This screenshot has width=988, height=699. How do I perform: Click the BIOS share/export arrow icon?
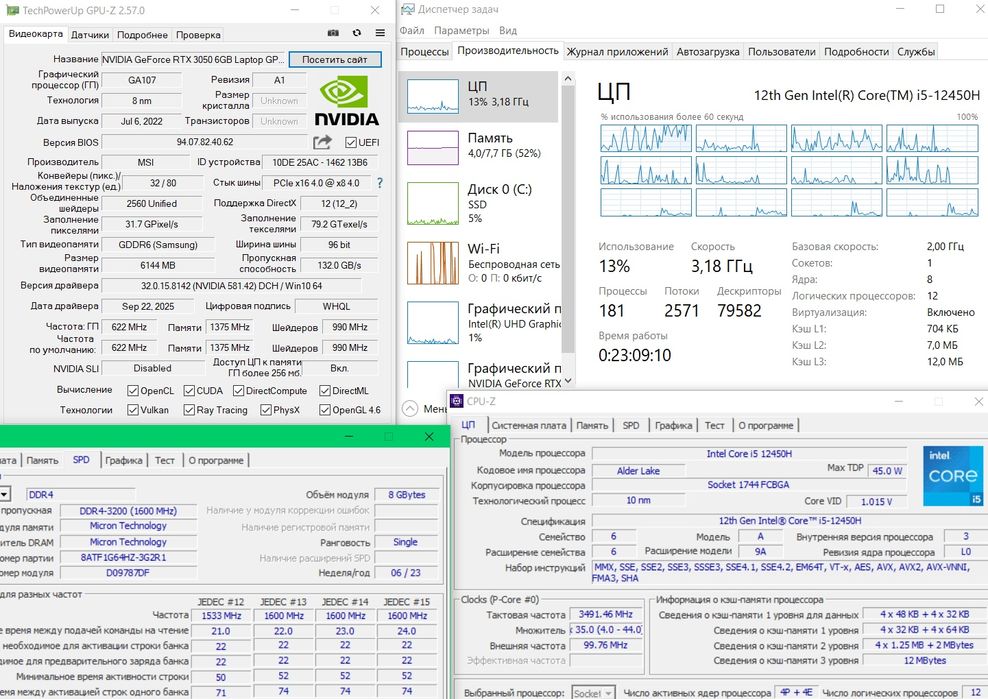[323, 142]
